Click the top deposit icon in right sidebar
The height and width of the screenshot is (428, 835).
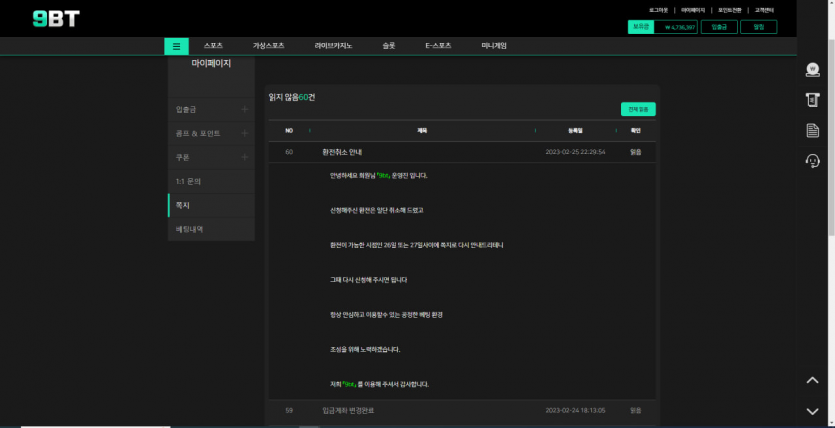tap(812, 69)
